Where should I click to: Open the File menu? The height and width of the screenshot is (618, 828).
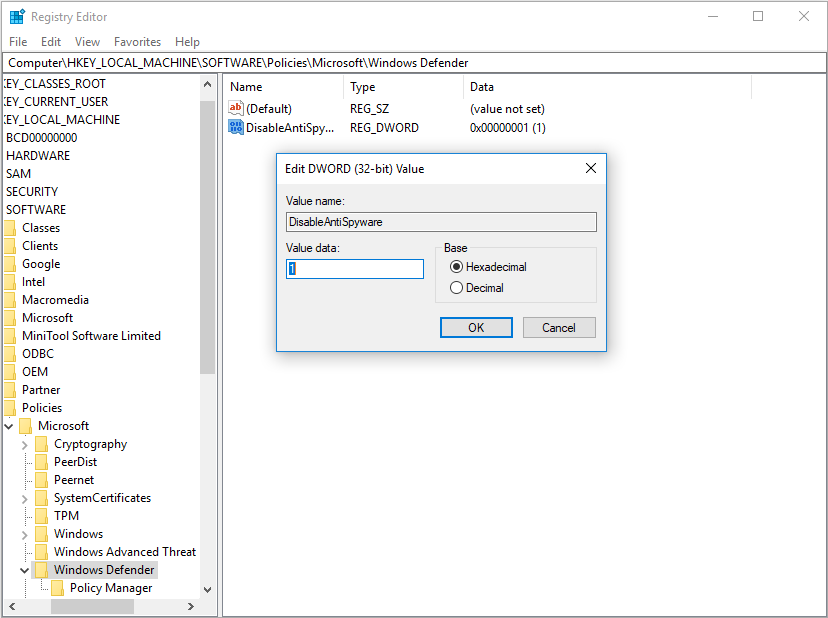point(18,42)
